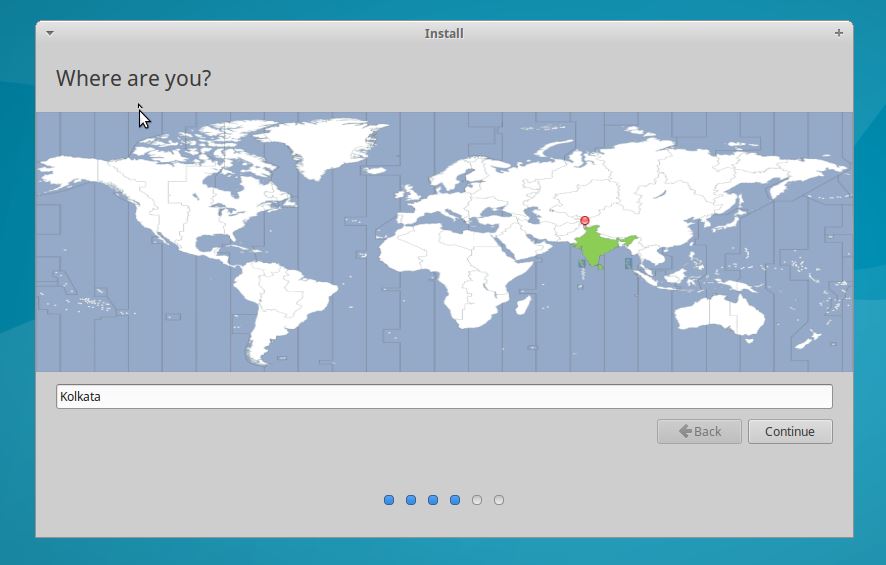Click the last empty progress dot
This screenshot has height=565, width=886.
tap(499, 500)
